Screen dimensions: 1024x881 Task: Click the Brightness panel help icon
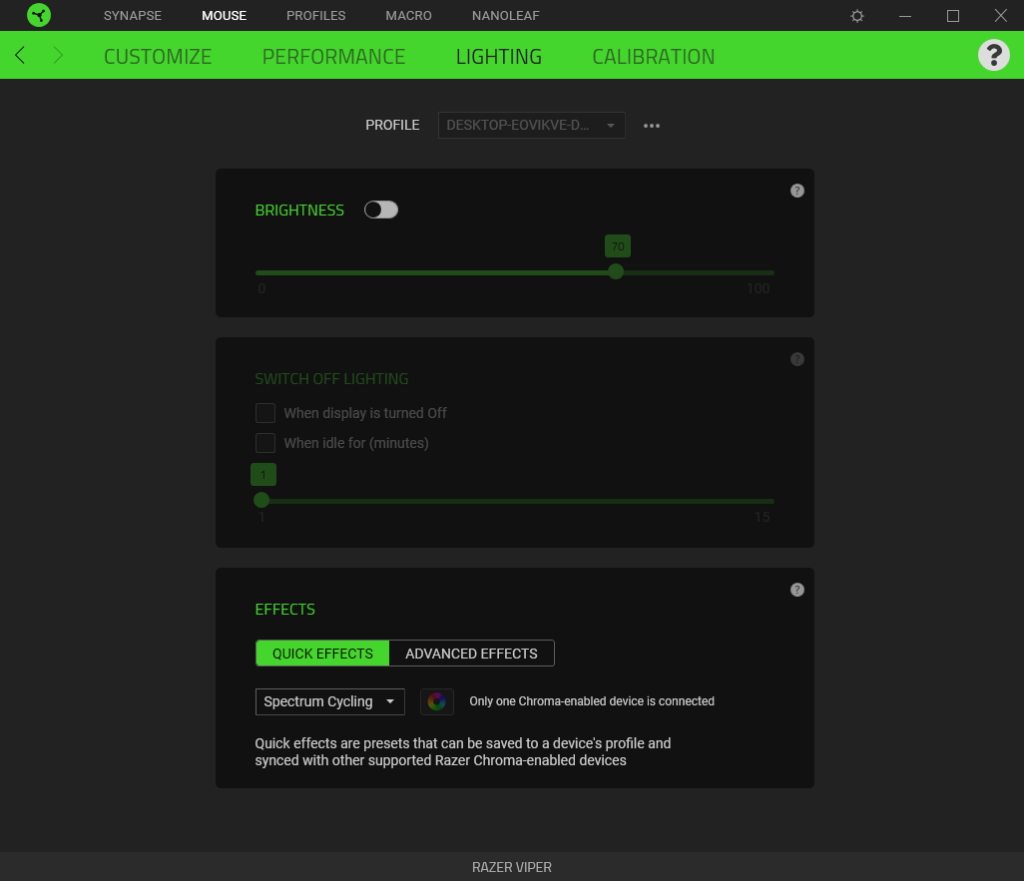(797, 191)
